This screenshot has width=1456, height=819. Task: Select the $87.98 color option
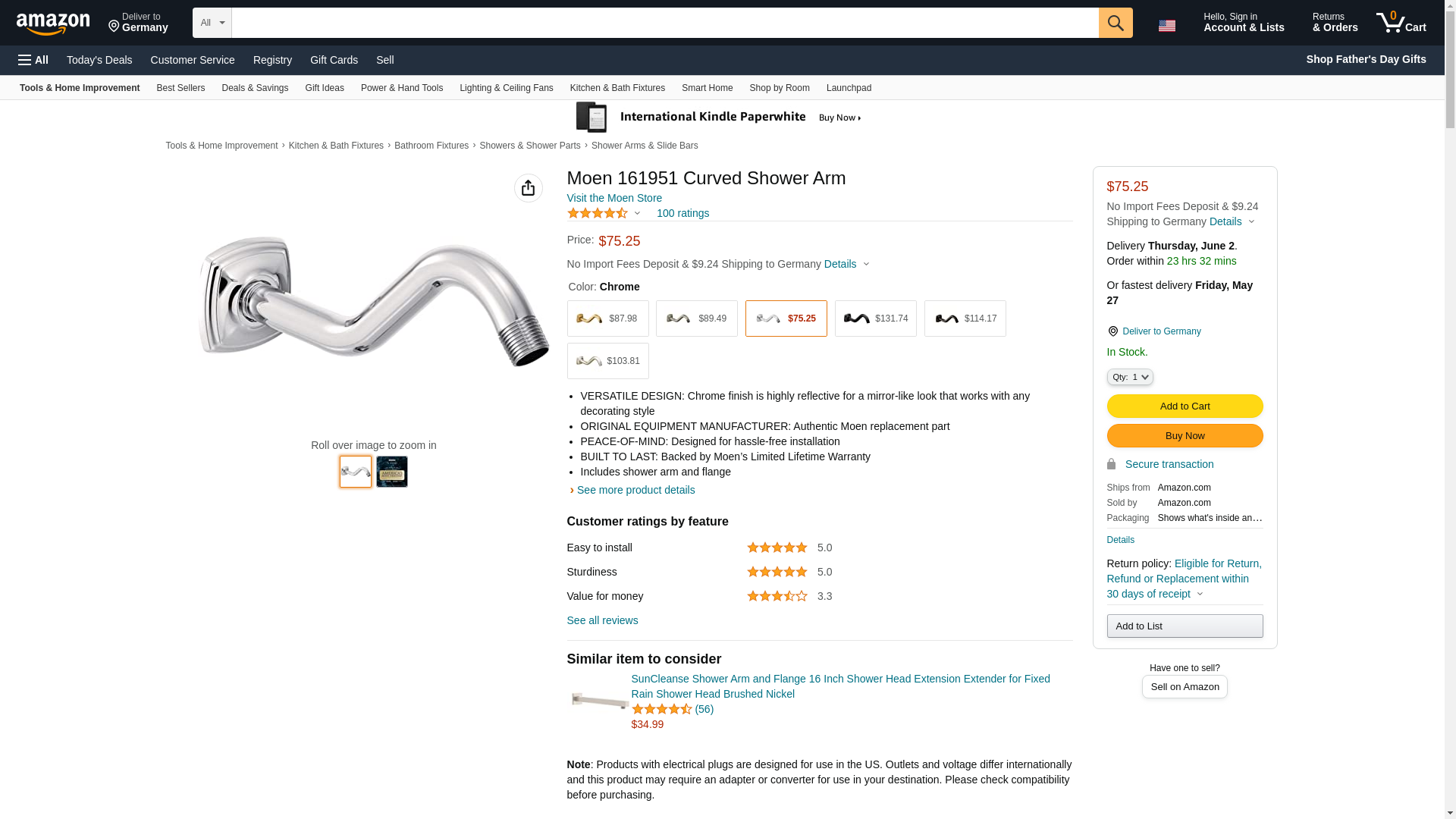(x=607, y=318)
